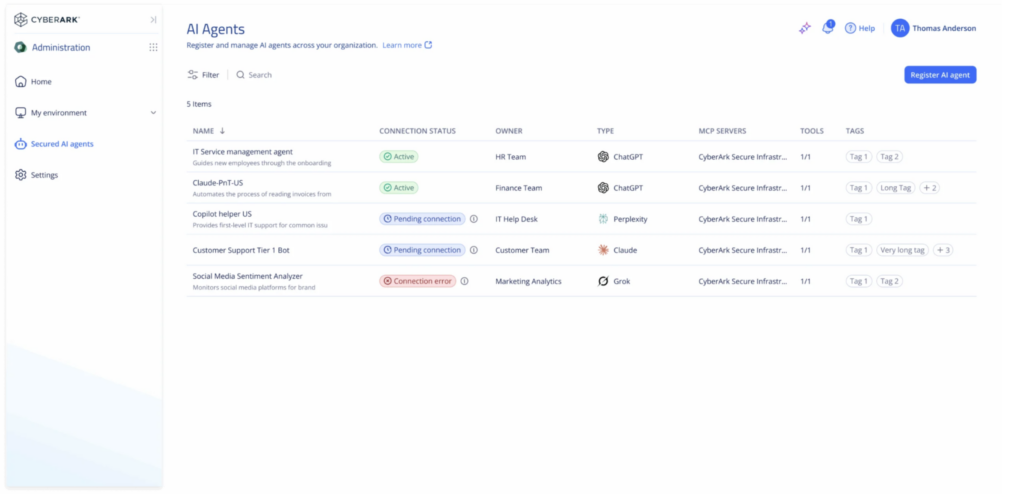The height and width of the screenshot is (494, 1024).
Task: Click the OWNER column header
Action: coord(509,131)
